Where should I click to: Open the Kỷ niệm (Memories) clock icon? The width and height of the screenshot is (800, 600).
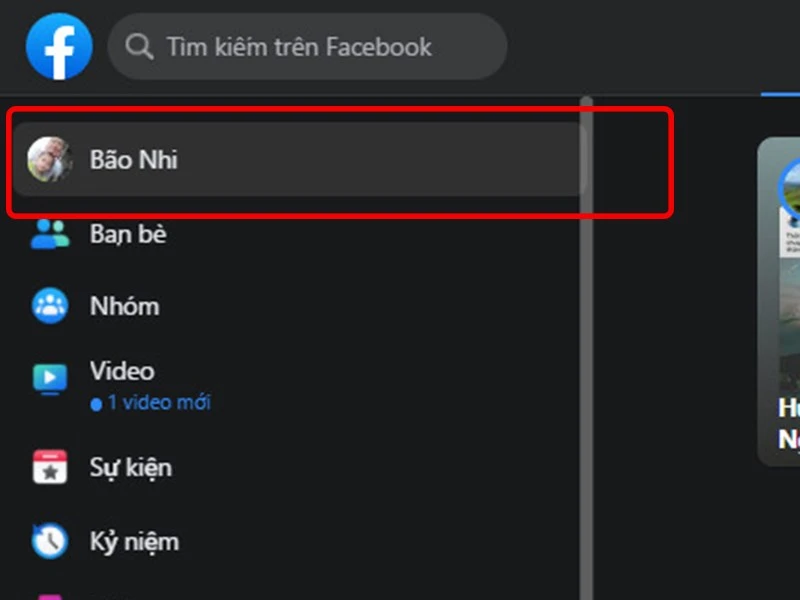point(48,540)
